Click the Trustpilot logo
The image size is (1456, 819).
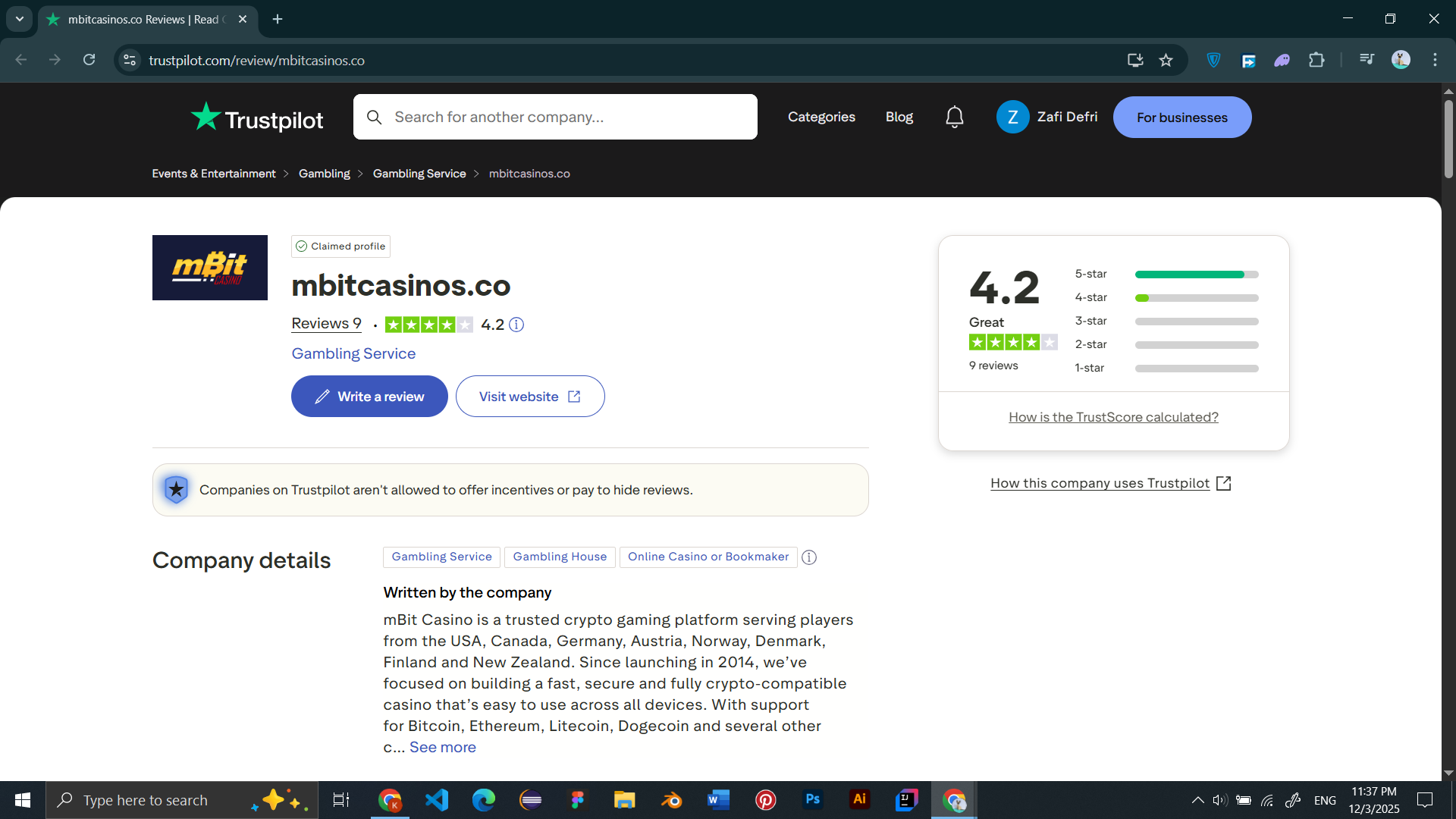[x=257, y=118]
